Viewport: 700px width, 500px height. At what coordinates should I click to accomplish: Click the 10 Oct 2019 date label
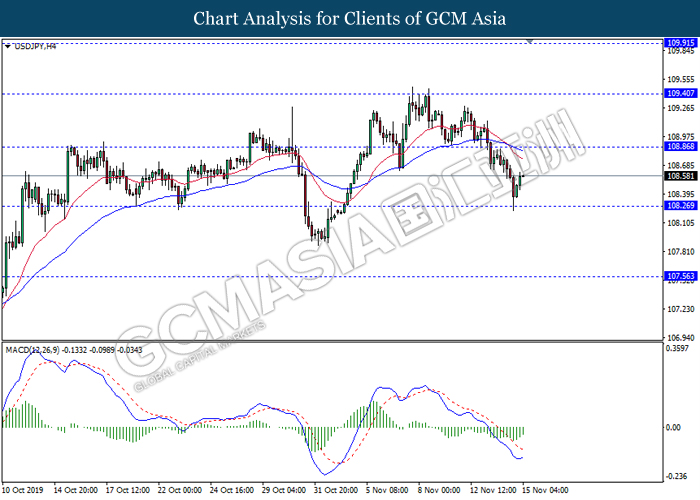pyautogui.click(x=23, y=490)
